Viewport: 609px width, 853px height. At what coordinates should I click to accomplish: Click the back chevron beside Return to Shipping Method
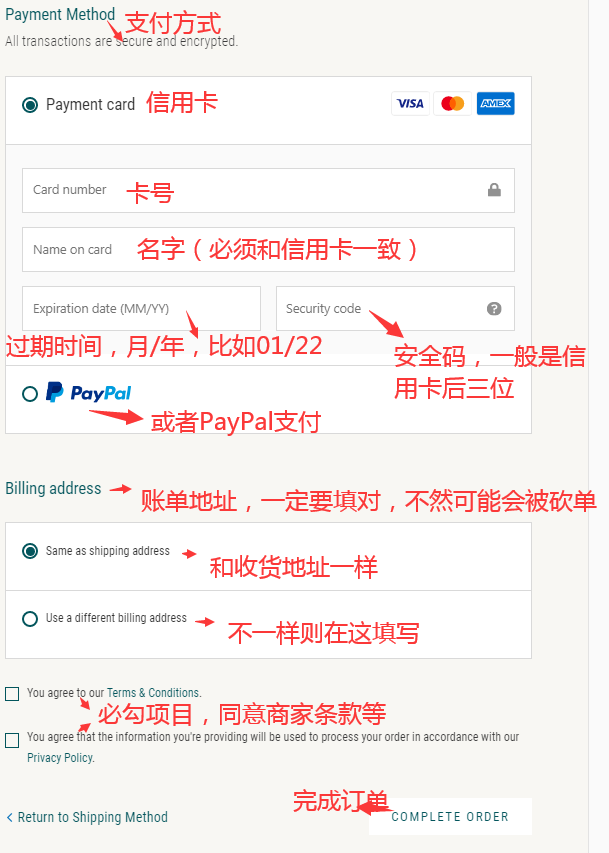[9, 817]
